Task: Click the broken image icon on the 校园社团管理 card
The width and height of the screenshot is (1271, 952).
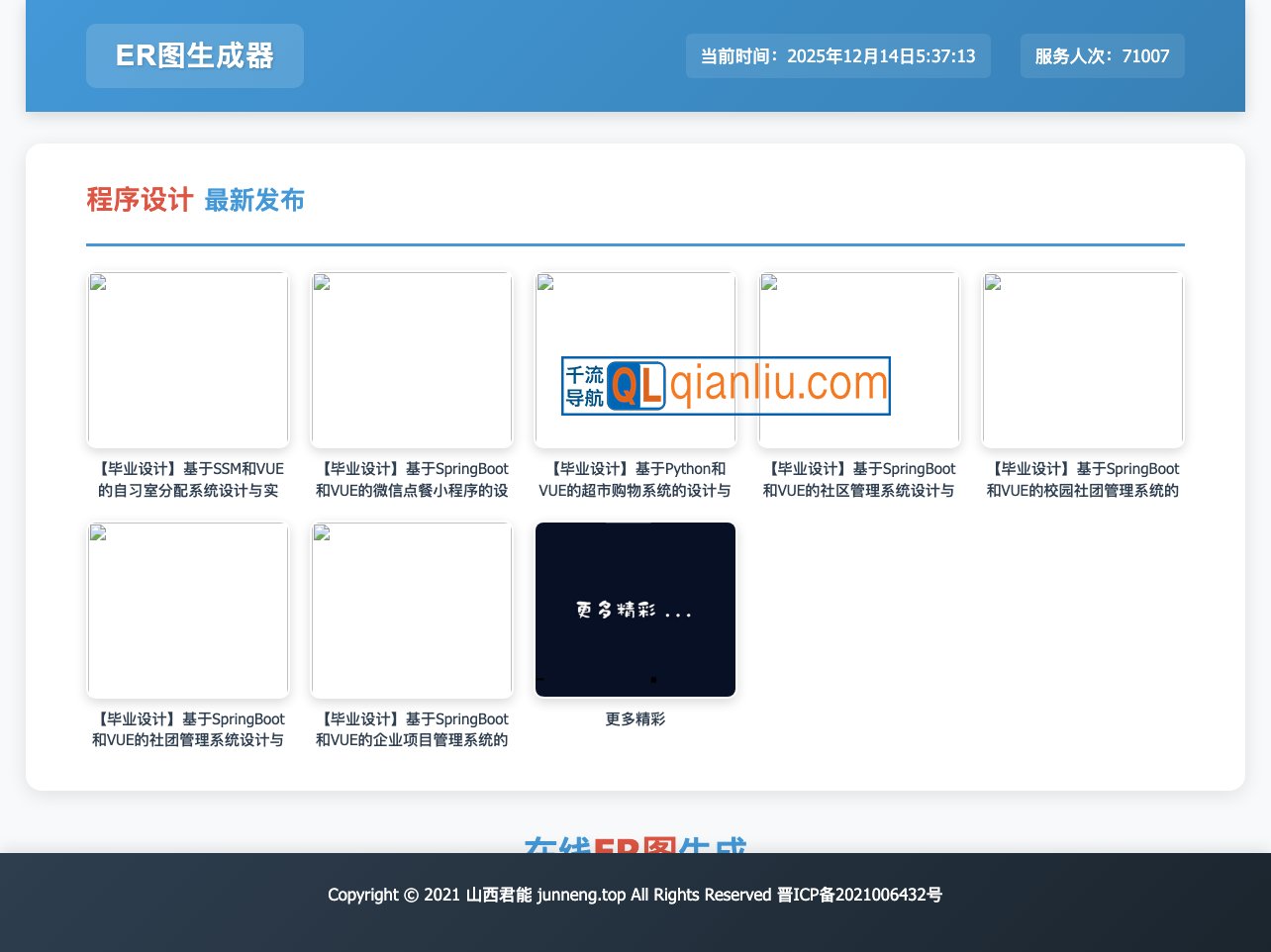Action: 994,284
